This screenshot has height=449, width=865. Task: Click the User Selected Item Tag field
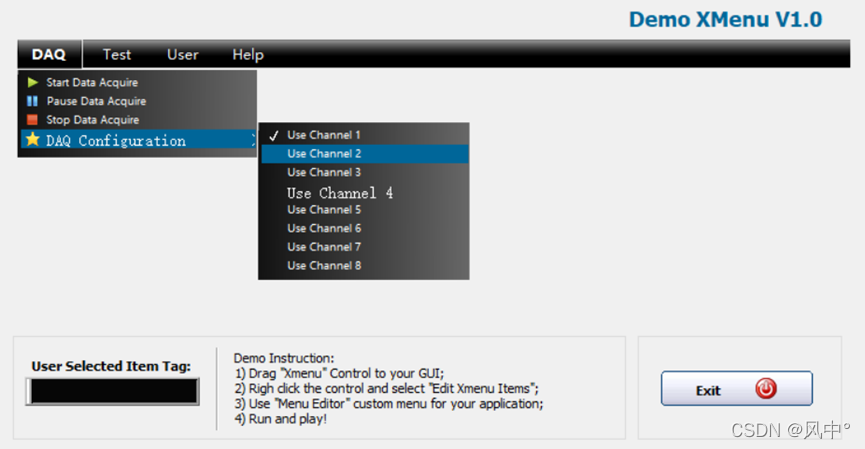point(113,392)
